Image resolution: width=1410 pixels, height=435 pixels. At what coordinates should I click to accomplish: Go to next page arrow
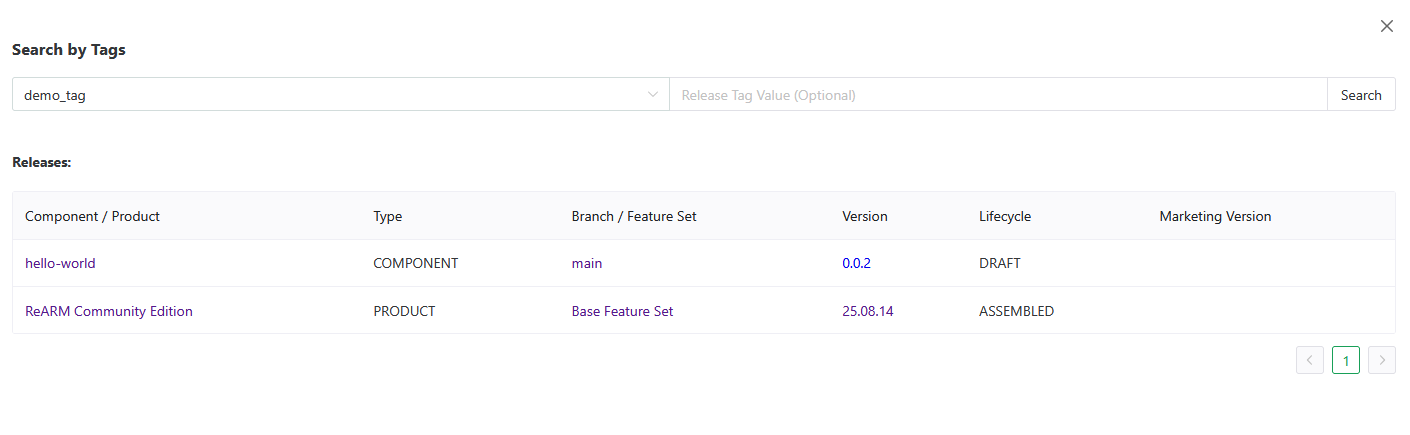click(1382, 360)
